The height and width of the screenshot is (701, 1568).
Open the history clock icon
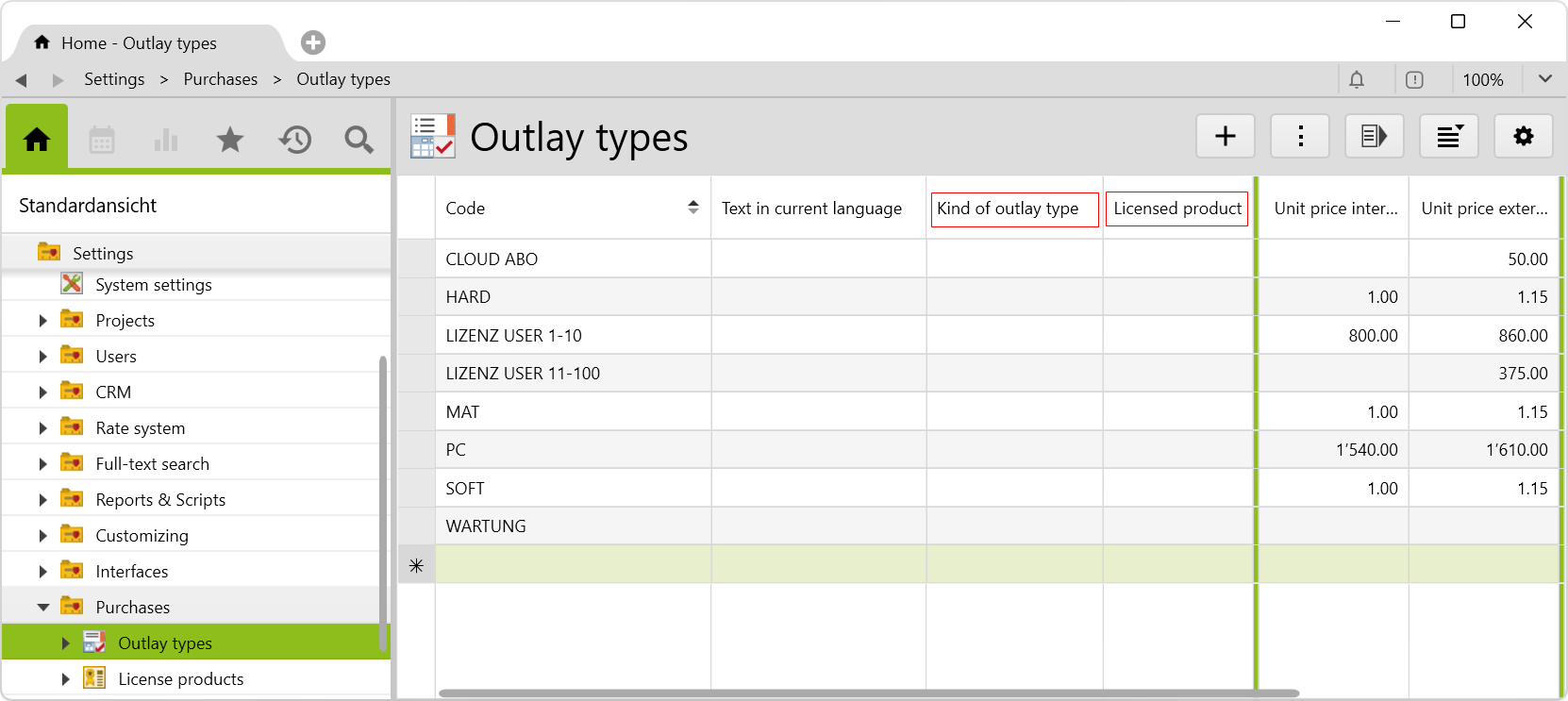tap(294, 141)
